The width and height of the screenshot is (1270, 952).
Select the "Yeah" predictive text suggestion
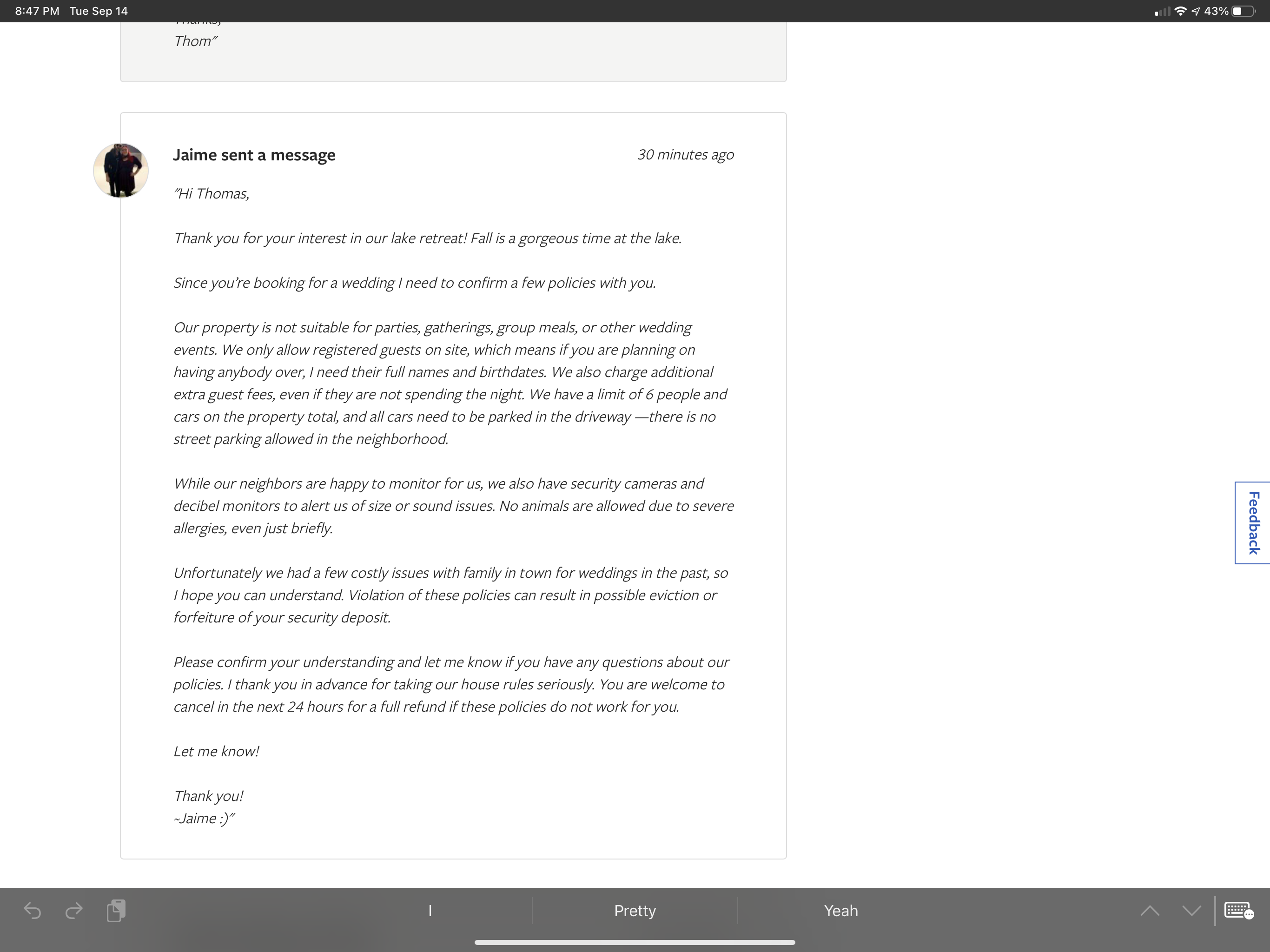840,911
